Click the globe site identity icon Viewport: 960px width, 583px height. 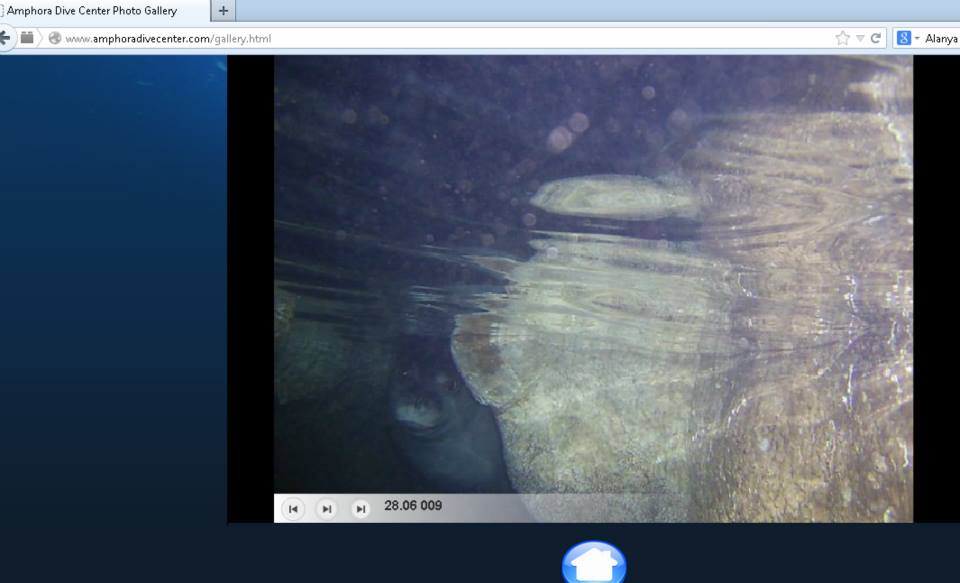tap(54, 38)
